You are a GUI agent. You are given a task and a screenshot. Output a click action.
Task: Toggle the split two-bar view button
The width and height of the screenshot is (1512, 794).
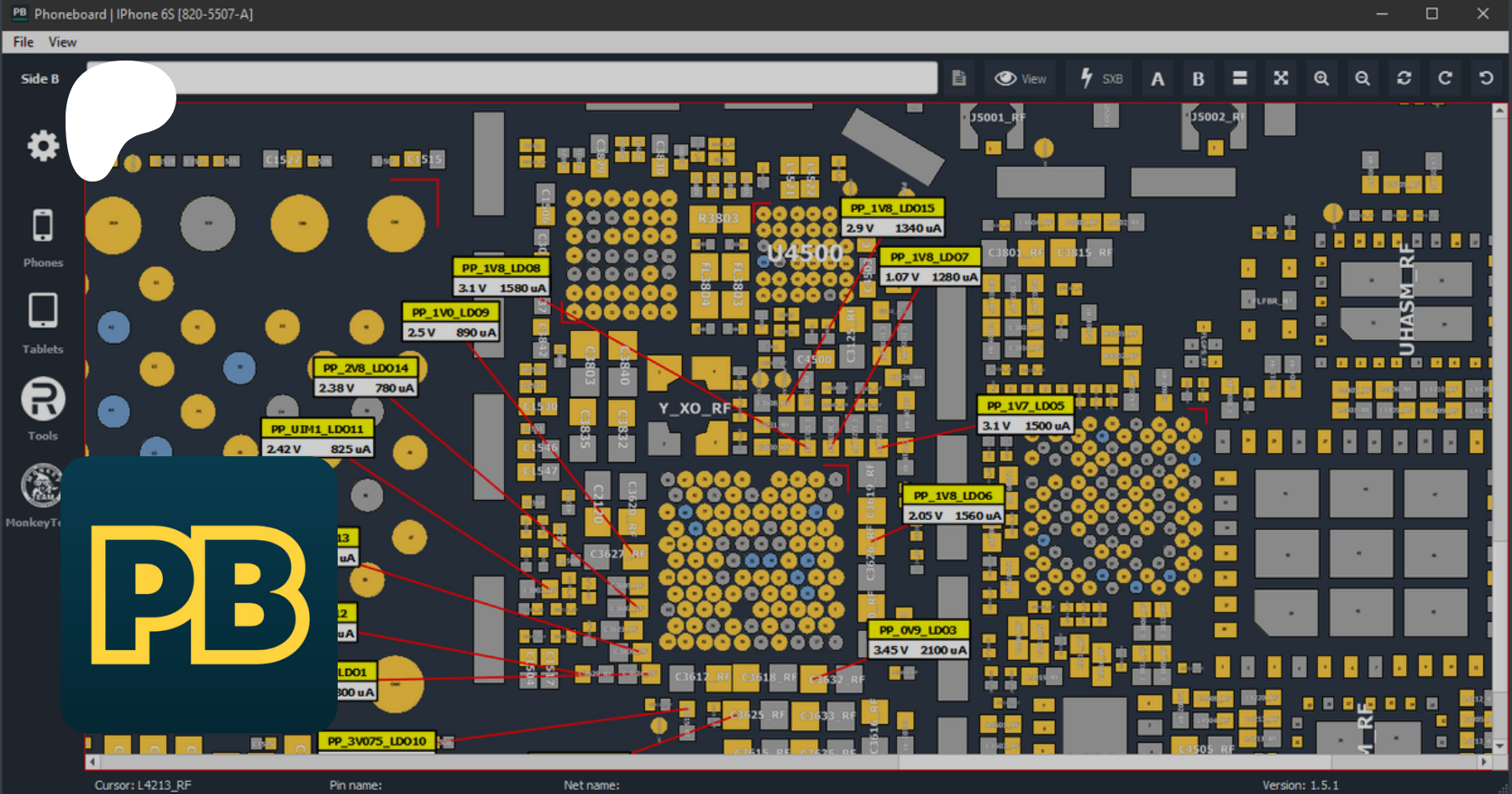(x=1239, y=78)
